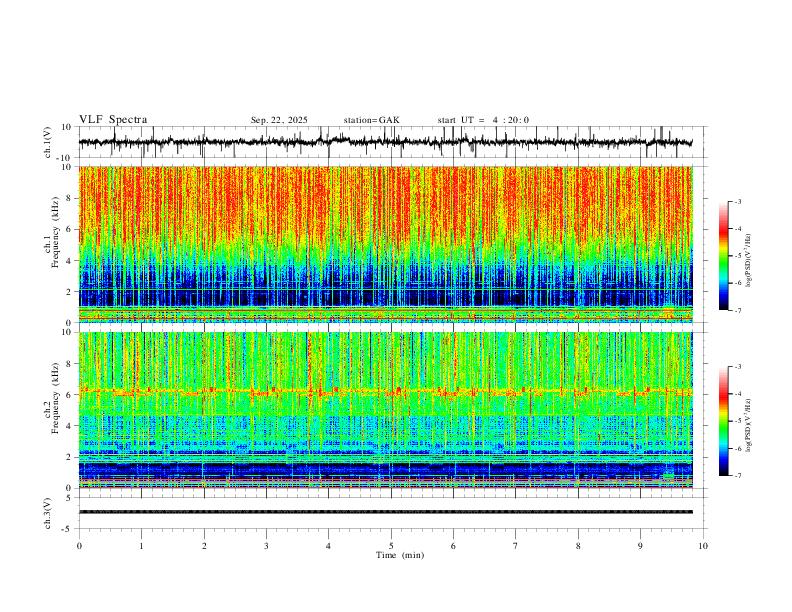Click the "ch.3(V)" axis label
This screenshot has height=612, width=792.
[x=48, y=513]
